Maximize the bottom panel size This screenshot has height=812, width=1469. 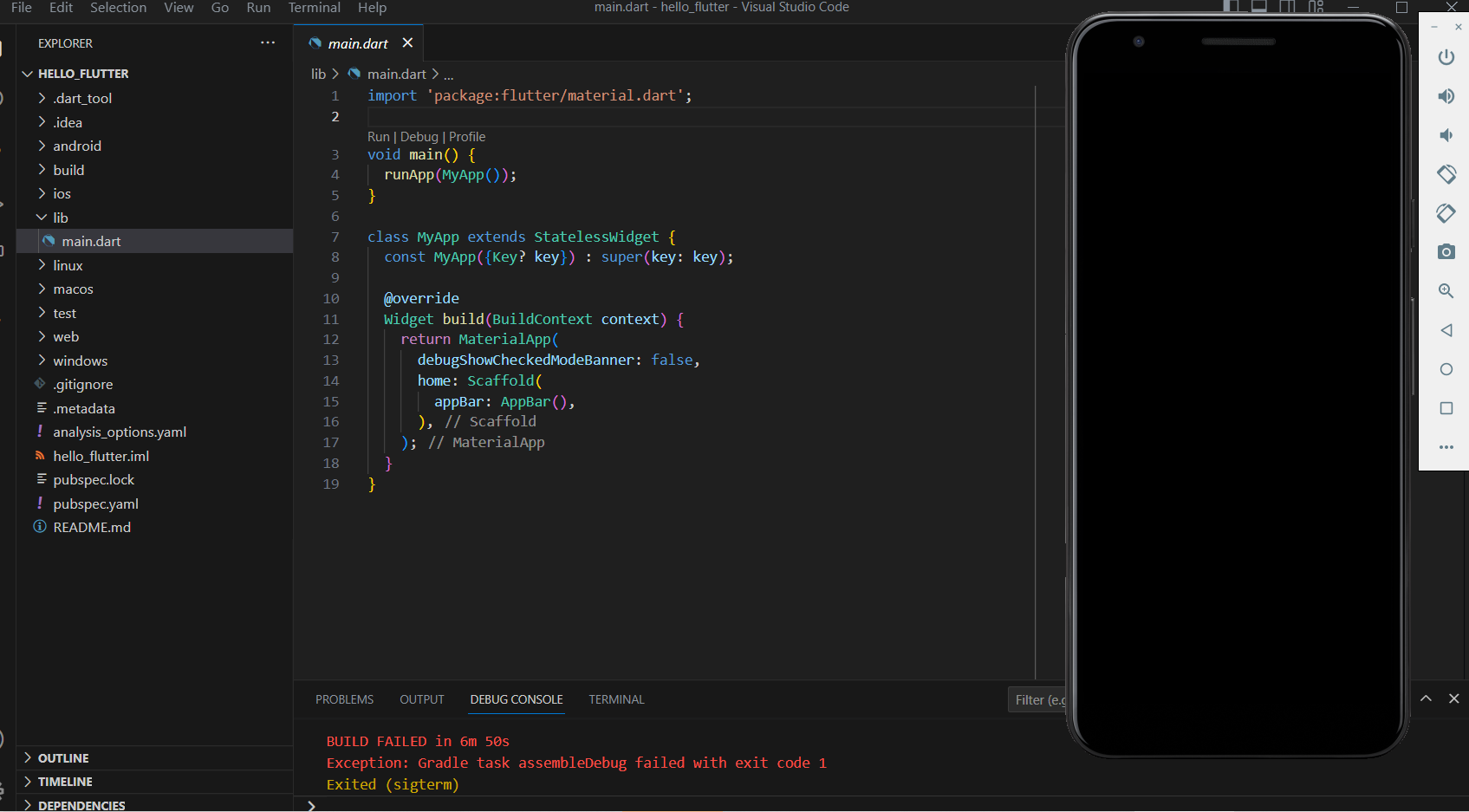(1426, 698)
